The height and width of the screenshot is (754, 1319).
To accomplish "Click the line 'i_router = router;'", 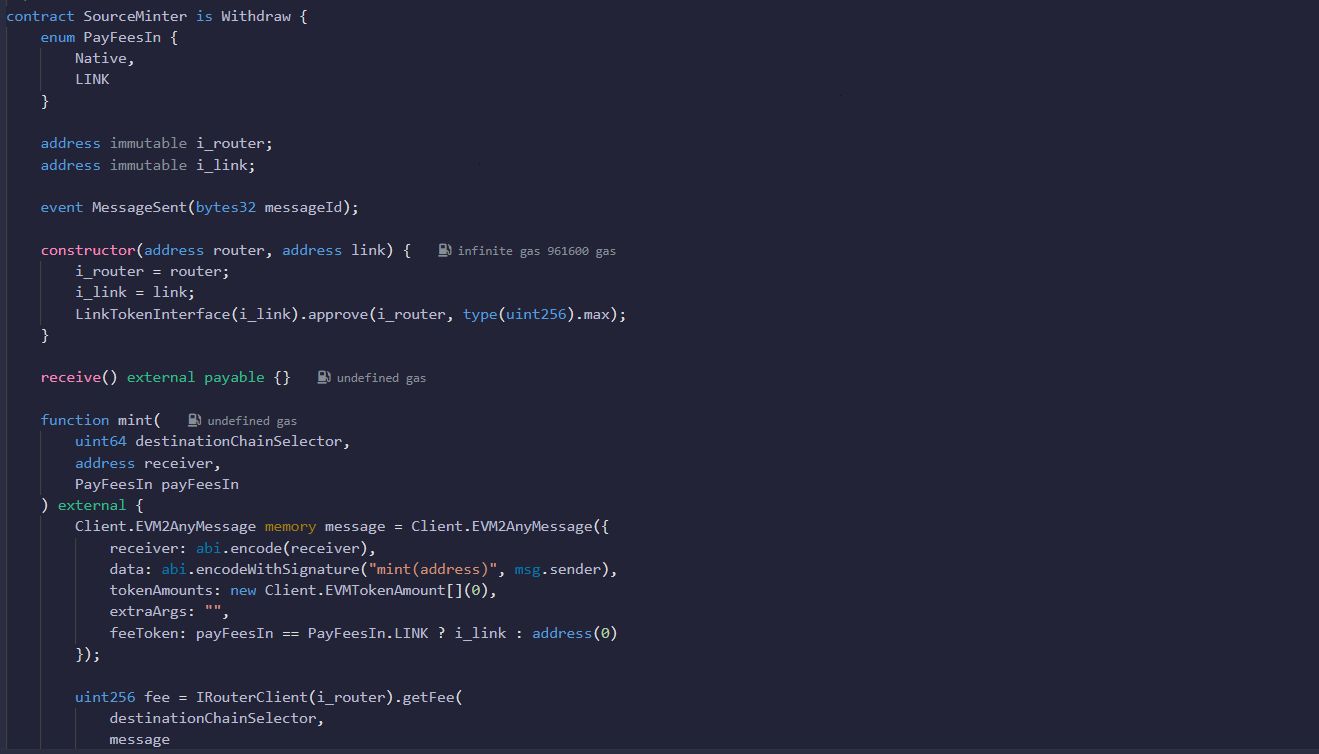I will pyautogui.click(x=153, y=272).
